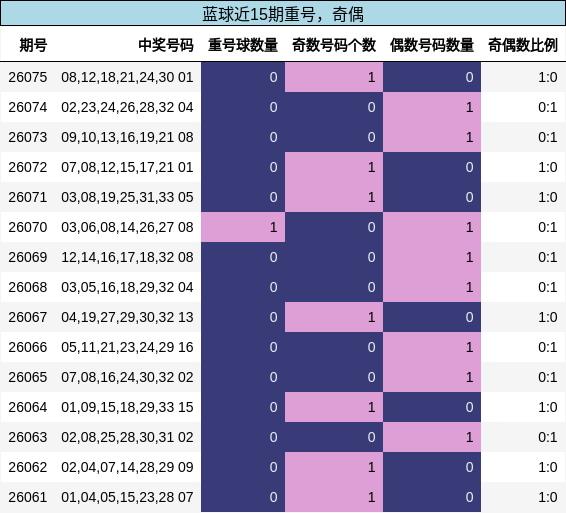Select winning numbers 05,11,21,23,24,29 16

point(127,347)
